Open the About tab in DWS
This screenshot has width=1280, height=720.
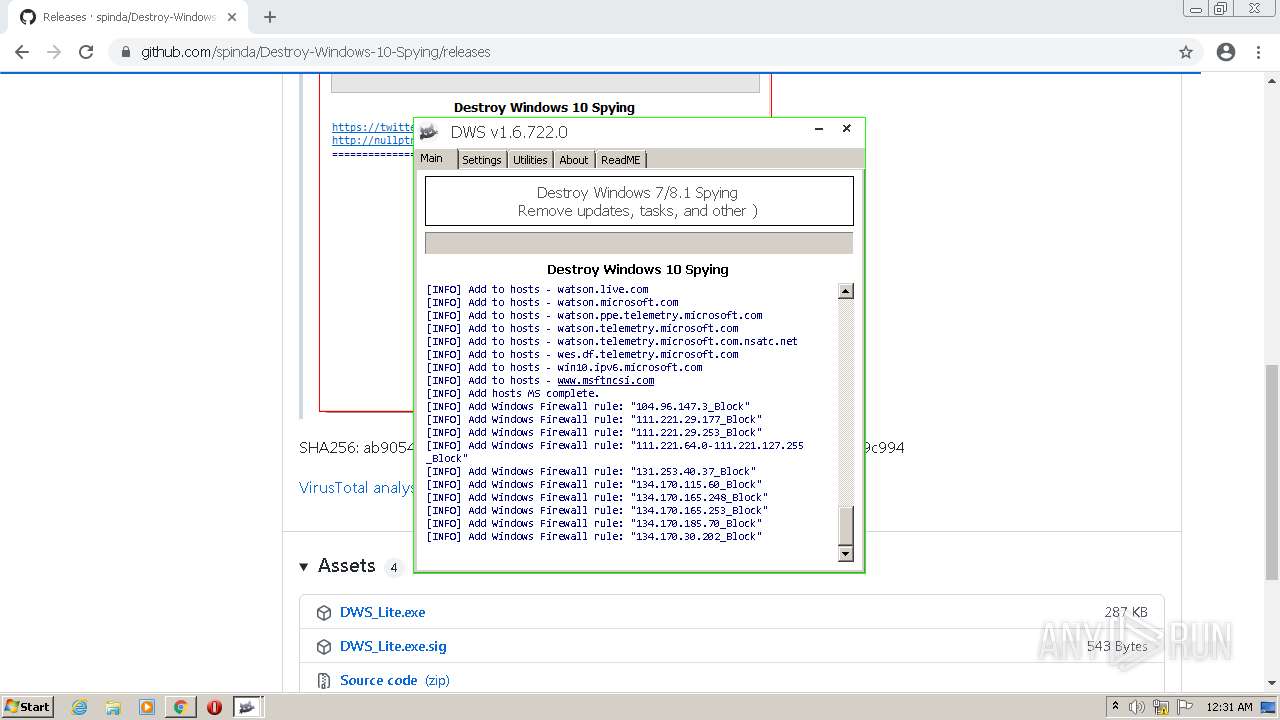point(574,160)
